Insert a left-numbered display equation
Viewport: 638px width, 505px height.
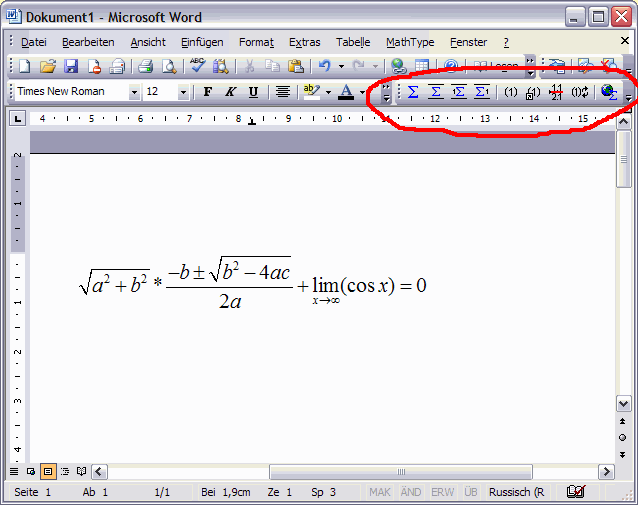[x=459, y=92]
